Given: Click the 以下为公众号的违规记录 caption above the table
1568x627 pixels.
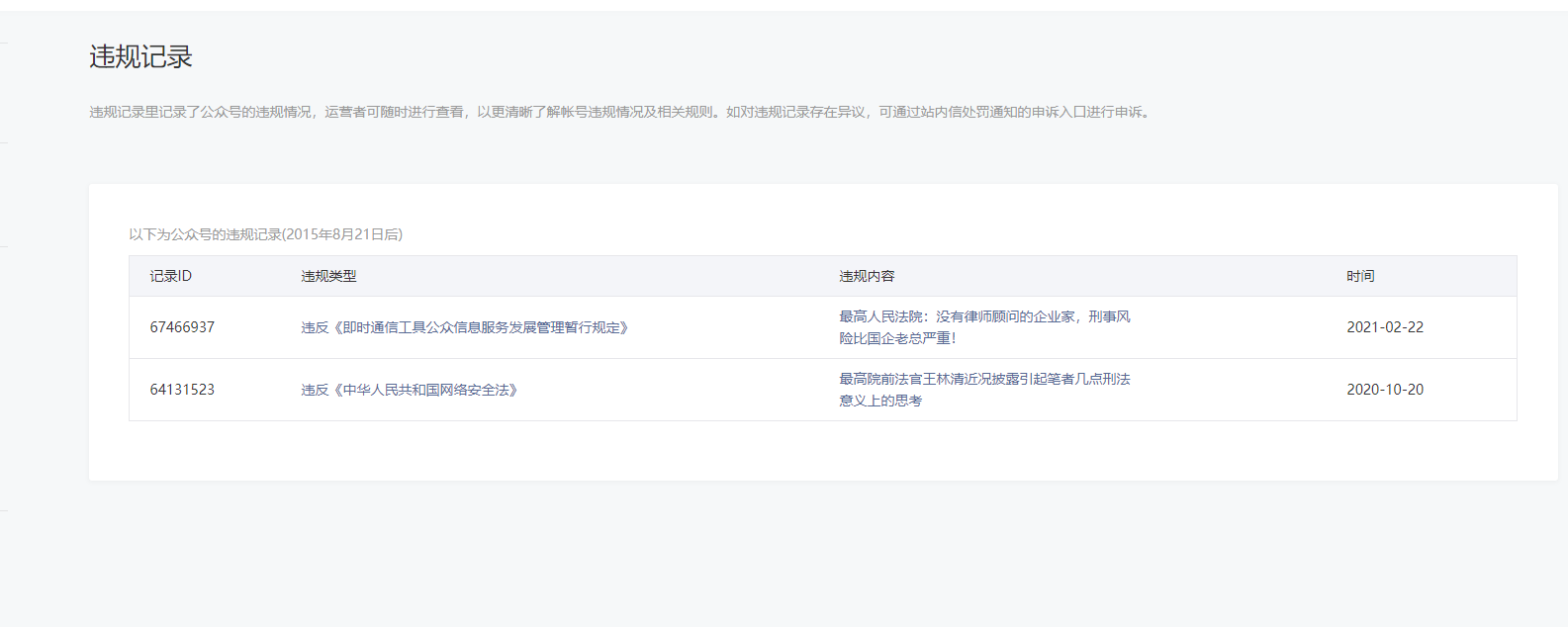Looking at the screenshot, I should point(265,234).
